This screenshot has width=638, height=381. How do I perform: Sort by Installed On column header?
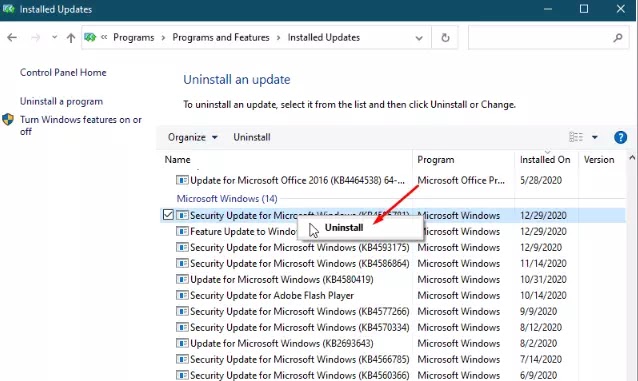546,160
